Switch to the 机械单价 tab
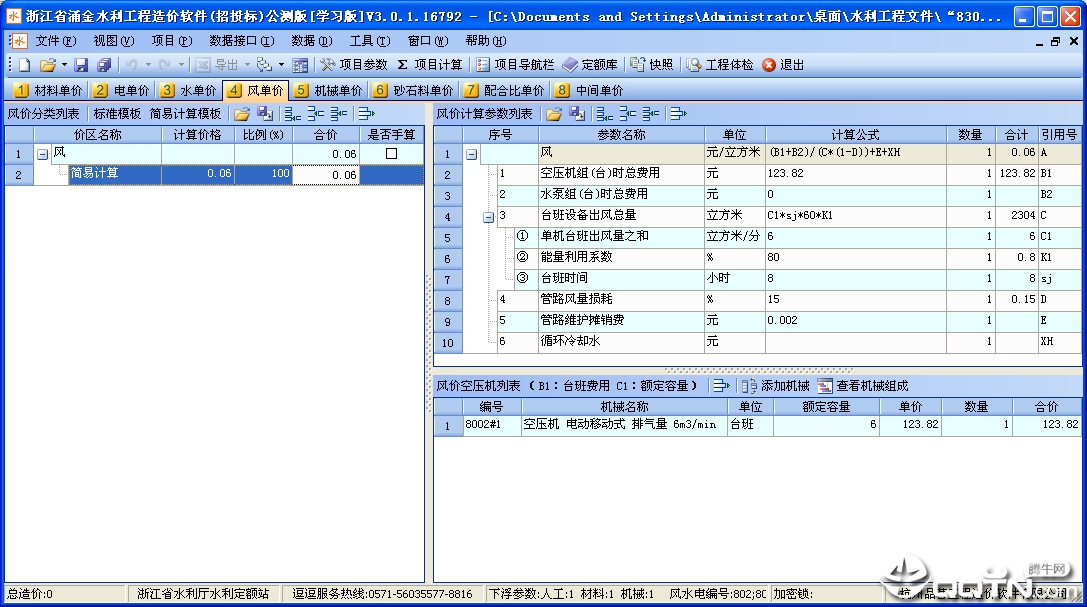This screenshot has height=607, width=1087. (329, 91)
